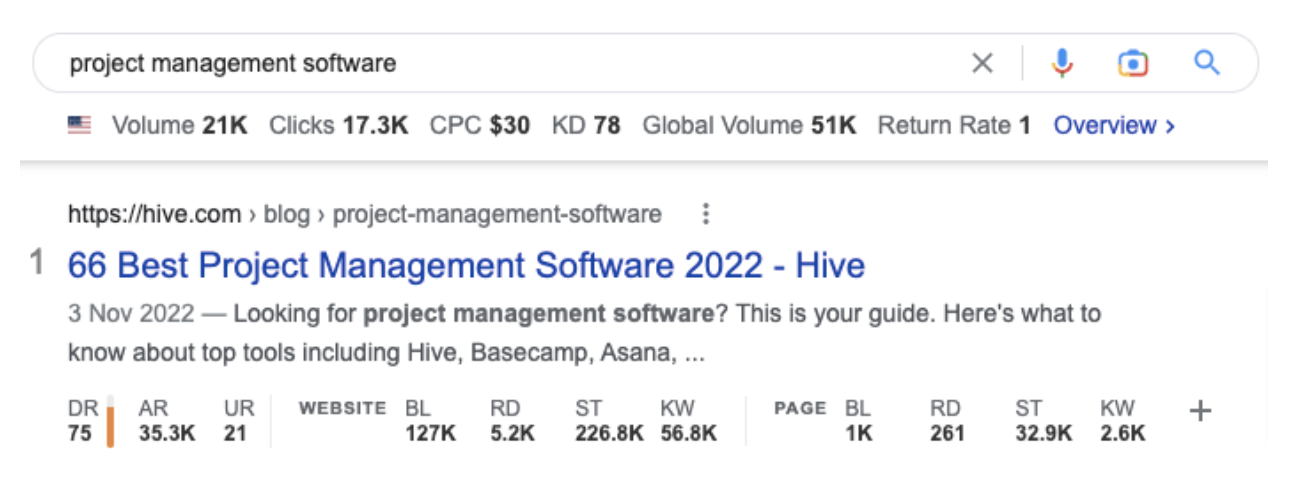Open the 66 Best Project Management Software result

[x=466, y=265]
